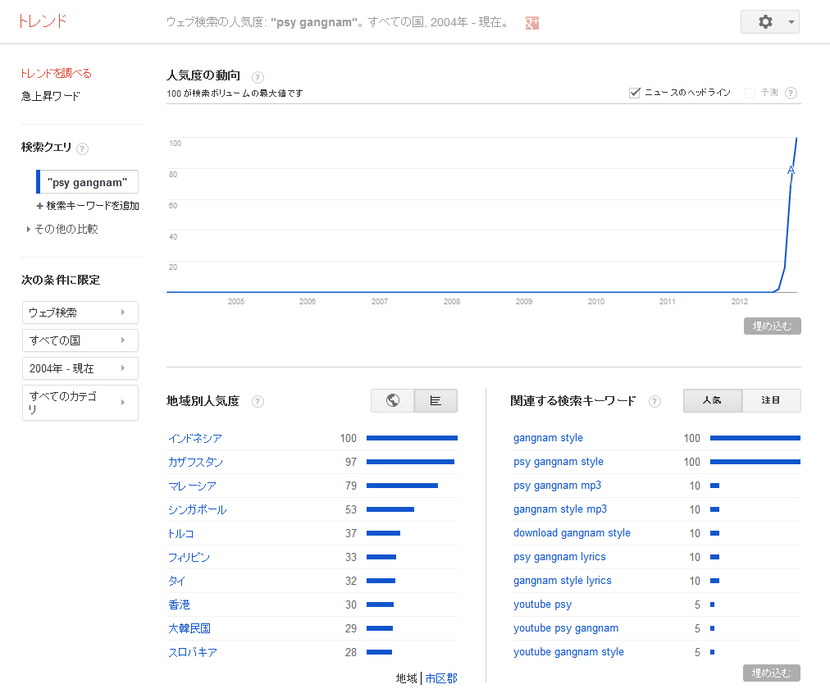The width and height of the screenshot is (830, 689).
Task: Switch regional breakdown to 市区郡
Action: click(441, 678)
